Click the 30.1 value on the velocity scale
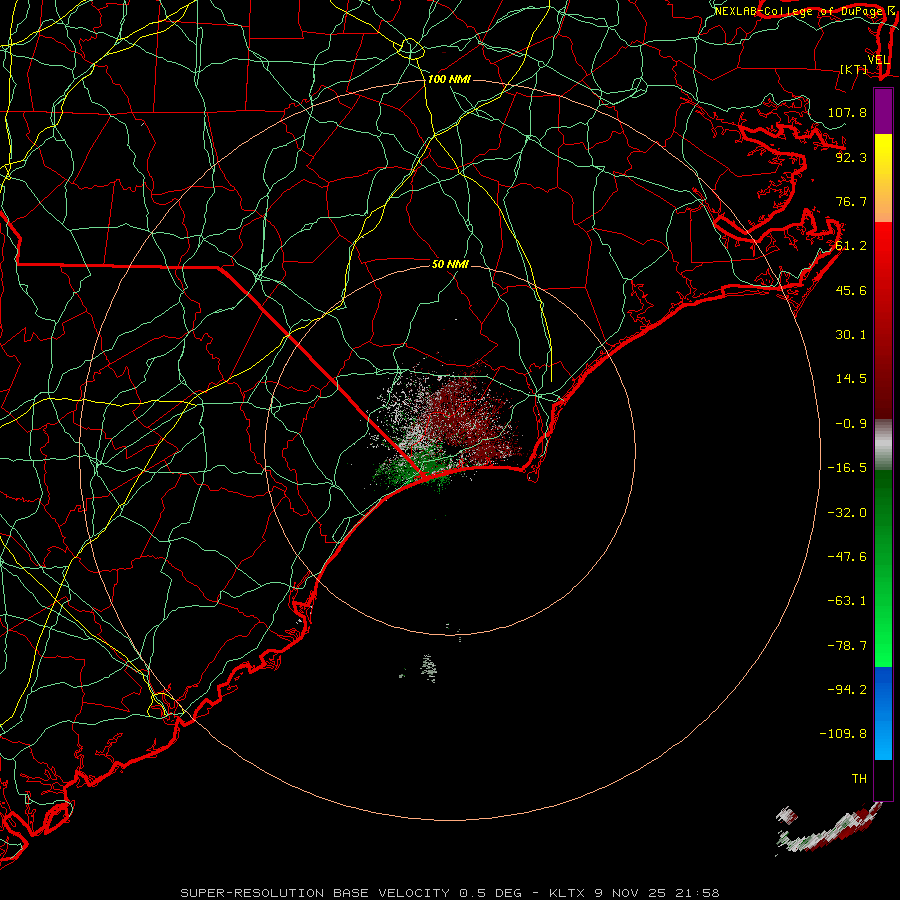Screen dimensions: 900x900 (x=851, y=335)
